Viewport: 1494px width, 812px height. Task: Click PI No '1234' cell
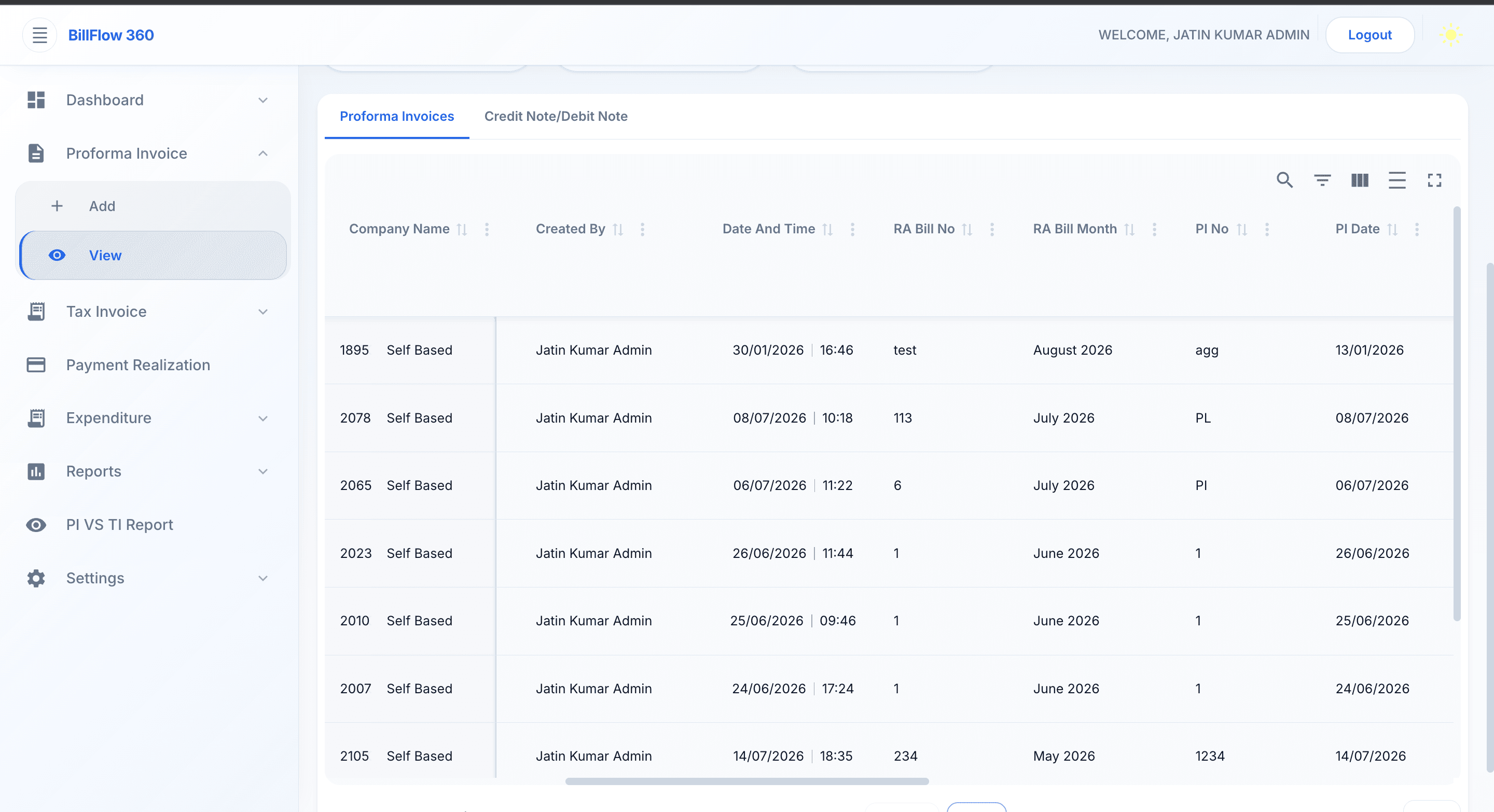[x=1210, y=756]
